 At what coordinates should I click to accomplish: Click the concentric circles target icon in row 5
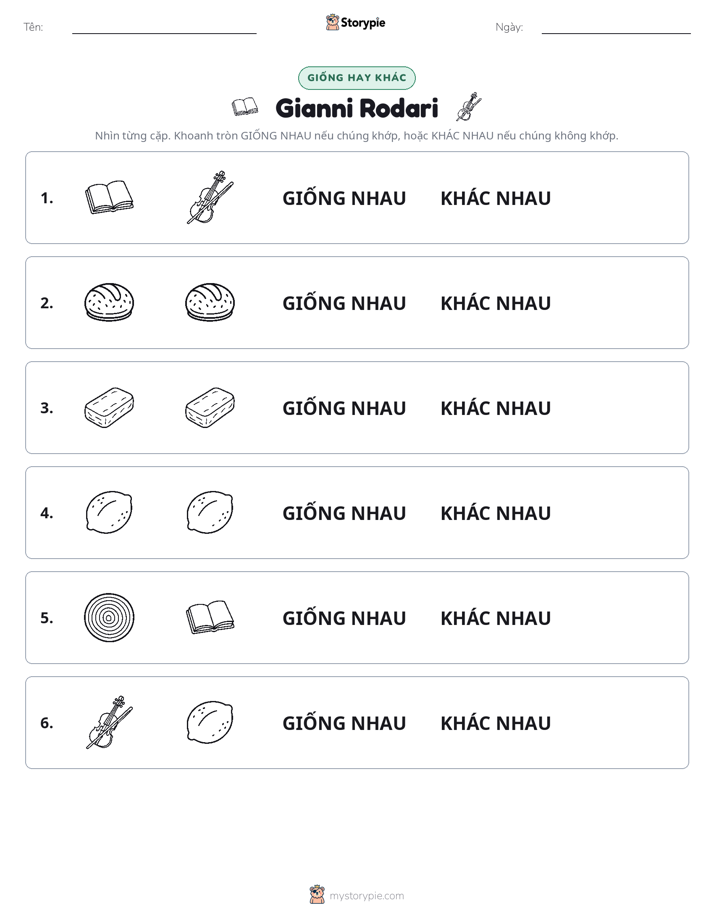109,617
